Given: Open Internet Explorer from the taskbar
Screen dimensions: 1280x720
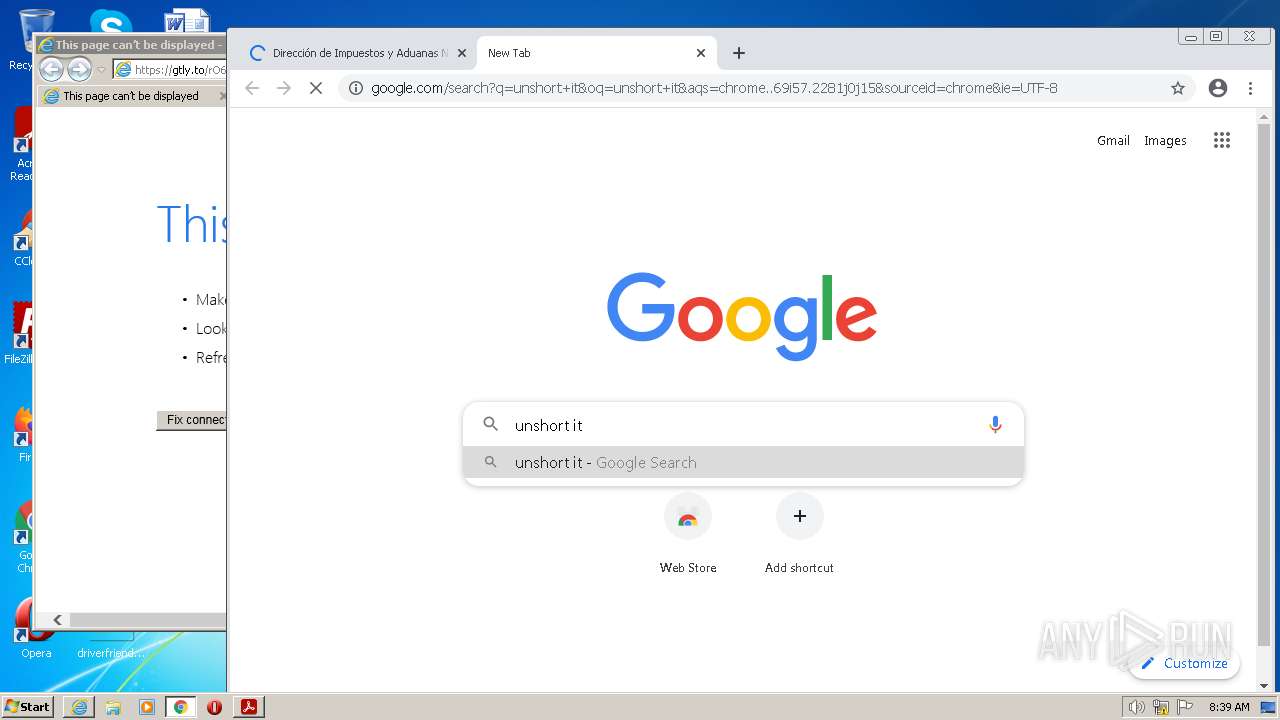Looking at the screenshot, I should 79,707.
